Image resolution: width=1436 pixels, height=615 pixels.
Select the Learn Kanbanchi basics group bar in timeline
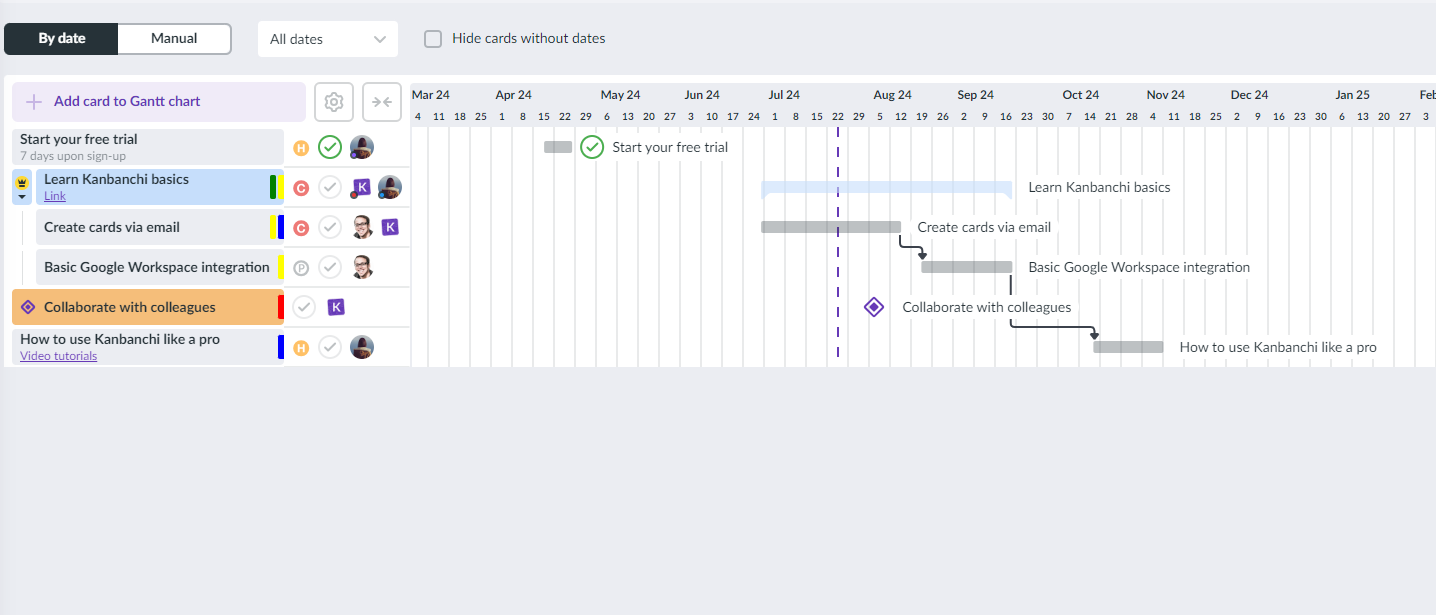click(x=887, y=187)
